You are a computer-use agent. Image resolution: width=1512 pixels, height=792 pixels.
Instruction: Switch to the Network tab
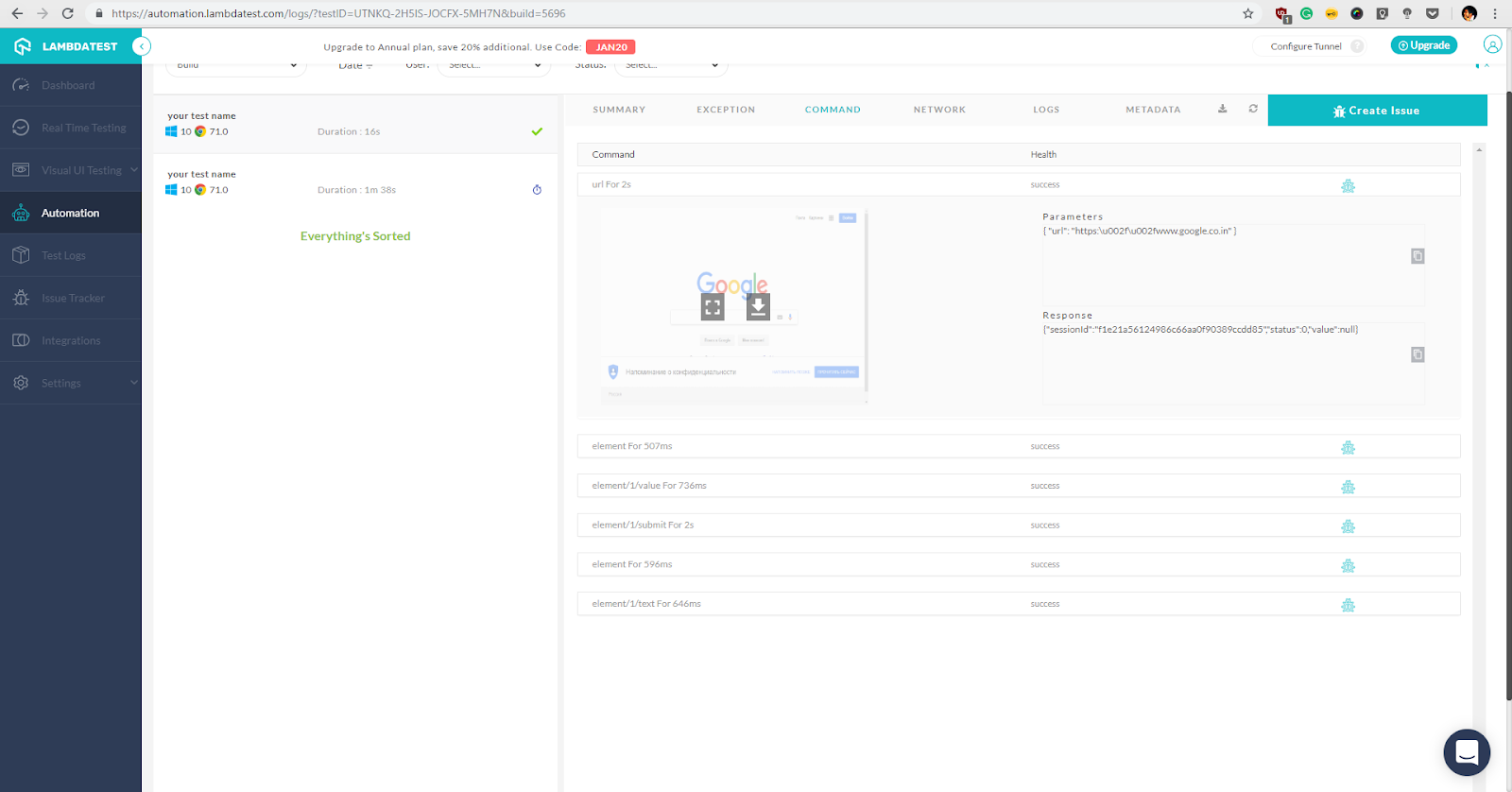(x=939, y=110)
